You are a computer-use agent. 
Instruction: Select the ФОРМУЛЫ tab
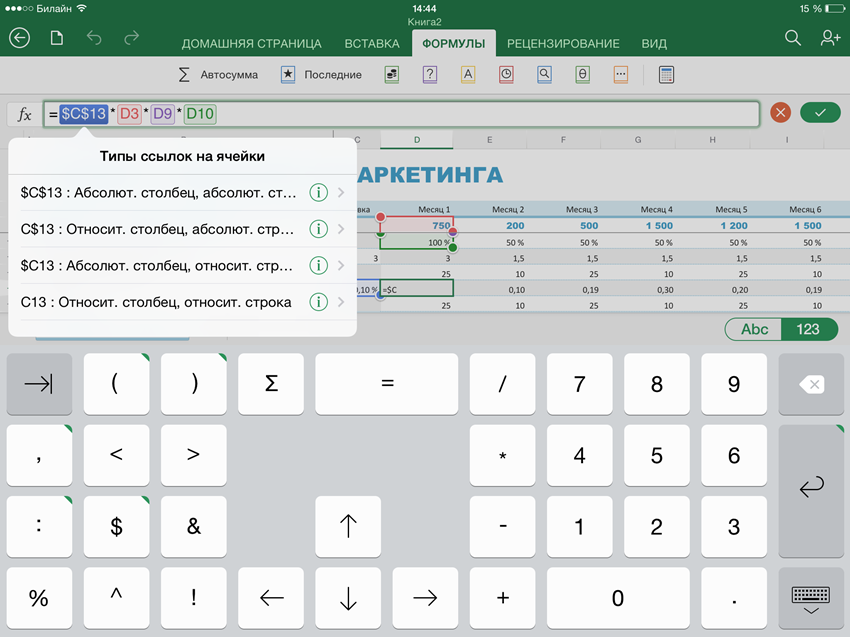pyautogui.click(x=454, y=43)
